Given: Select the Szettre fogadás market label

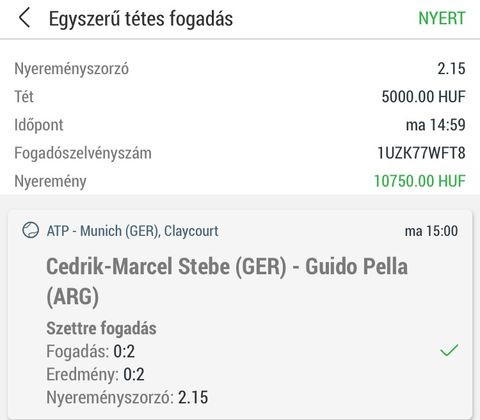Looking at the screenshot, I should [101, 328].
